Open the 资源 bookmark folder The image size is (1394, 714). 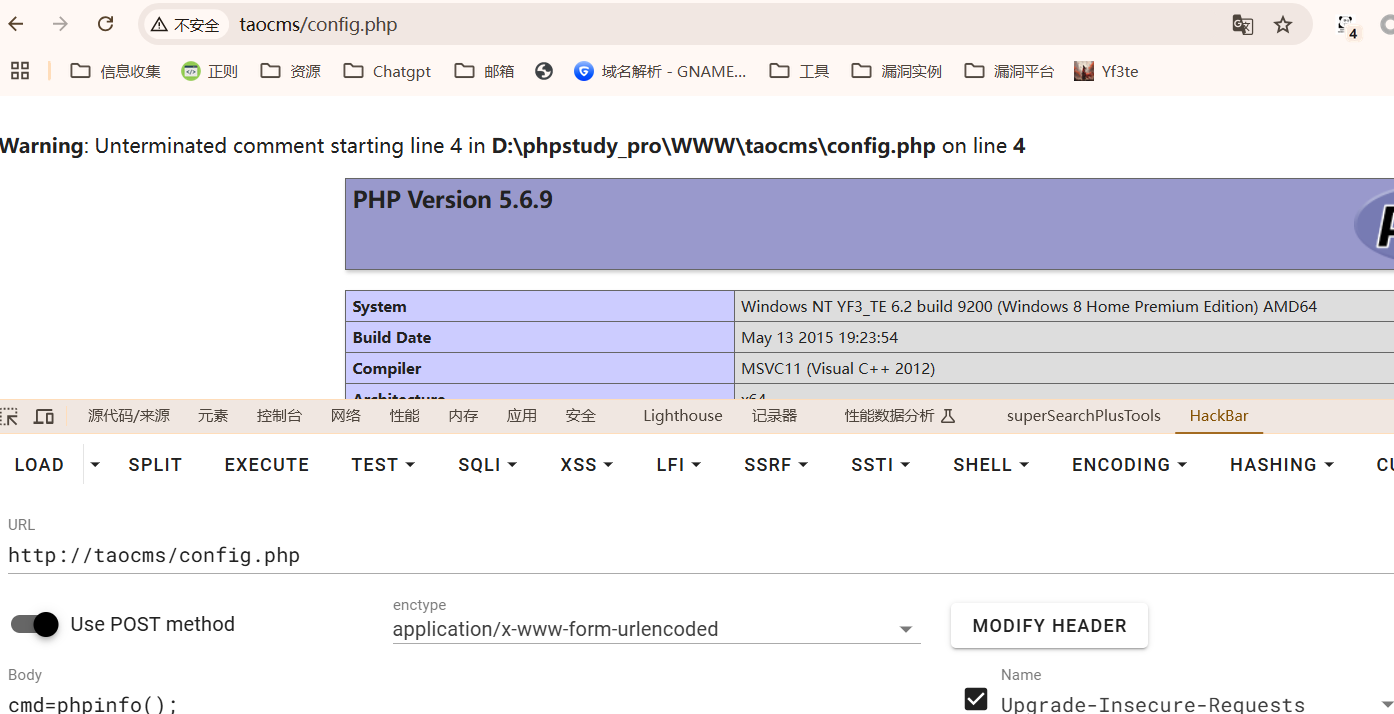tap(291, 71)
